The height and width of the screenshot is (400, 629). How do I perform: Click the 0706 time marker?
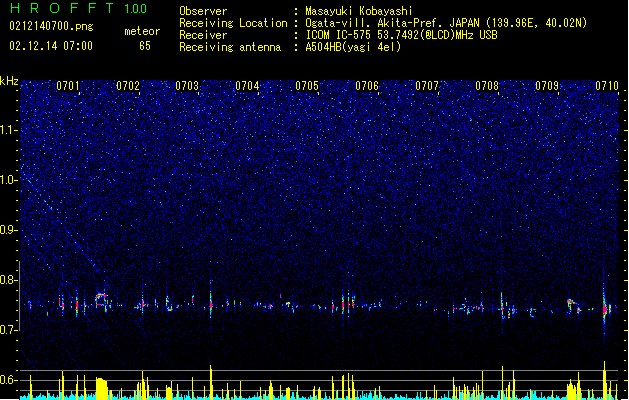pos(367,86)
